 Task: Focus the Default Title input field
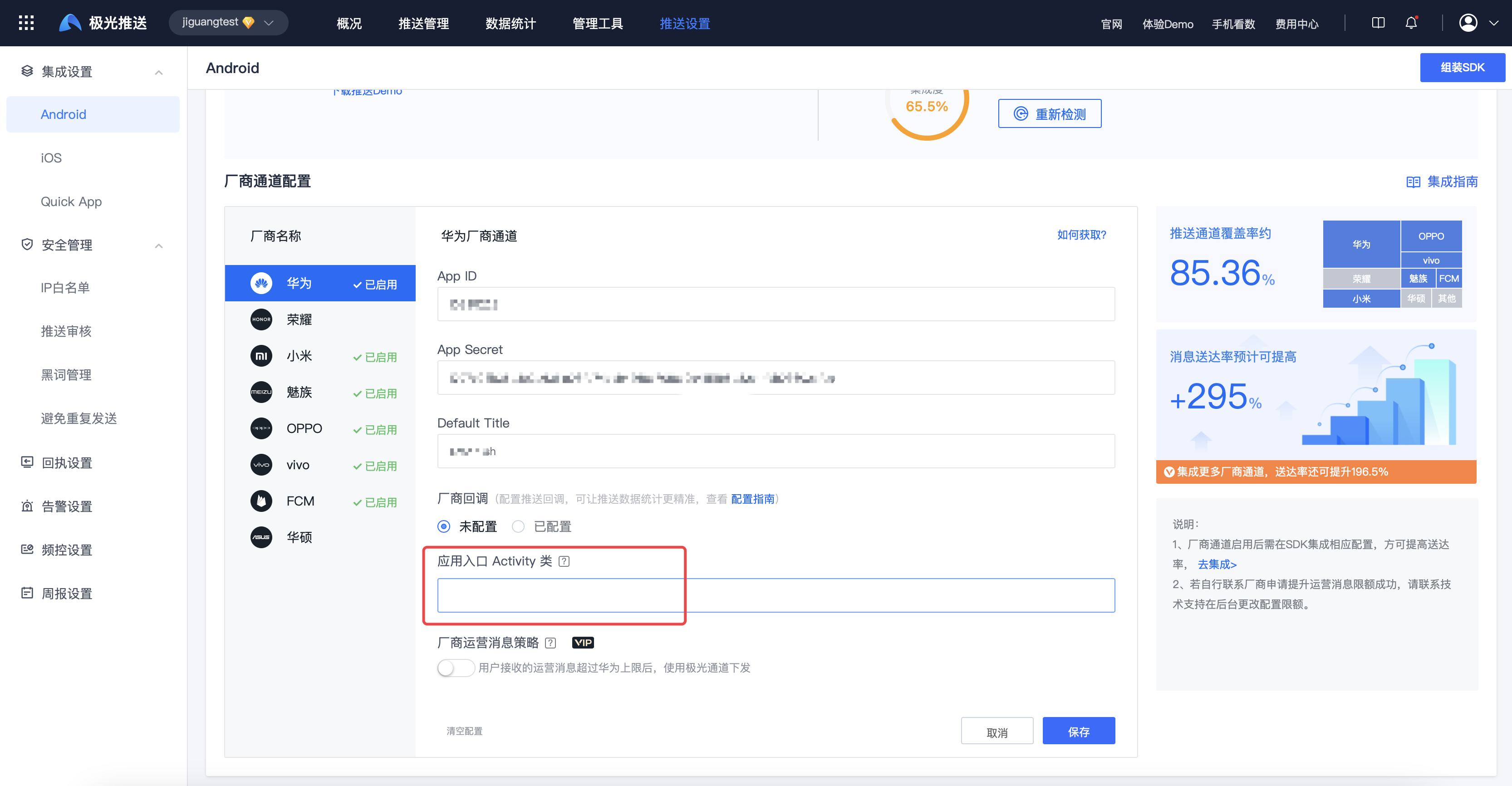click(776, 451)
